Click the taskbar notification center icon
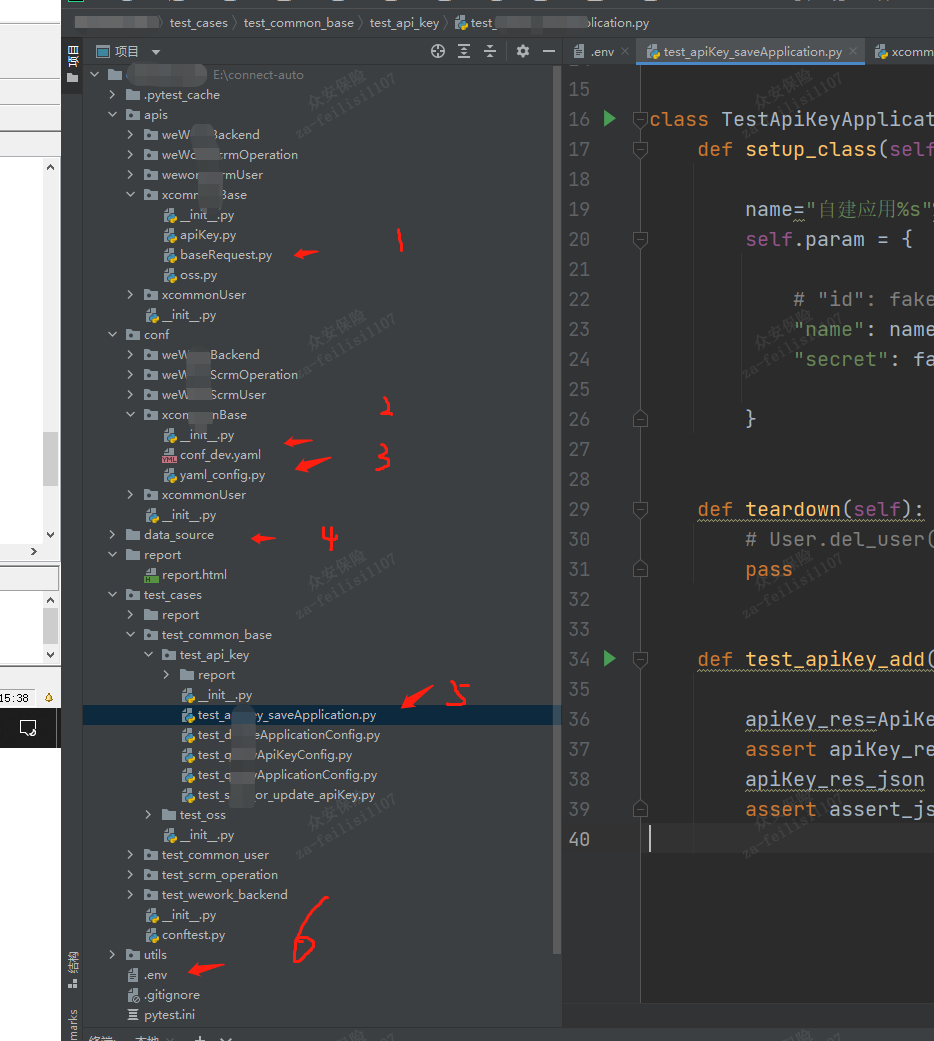The width and height of the screenshot is (934, 1041). (x=28, y=728)
